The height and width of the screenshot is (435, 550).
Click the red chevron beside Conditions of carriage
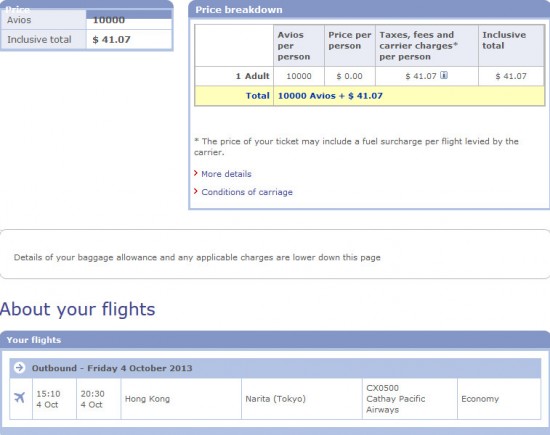[196, 191]
